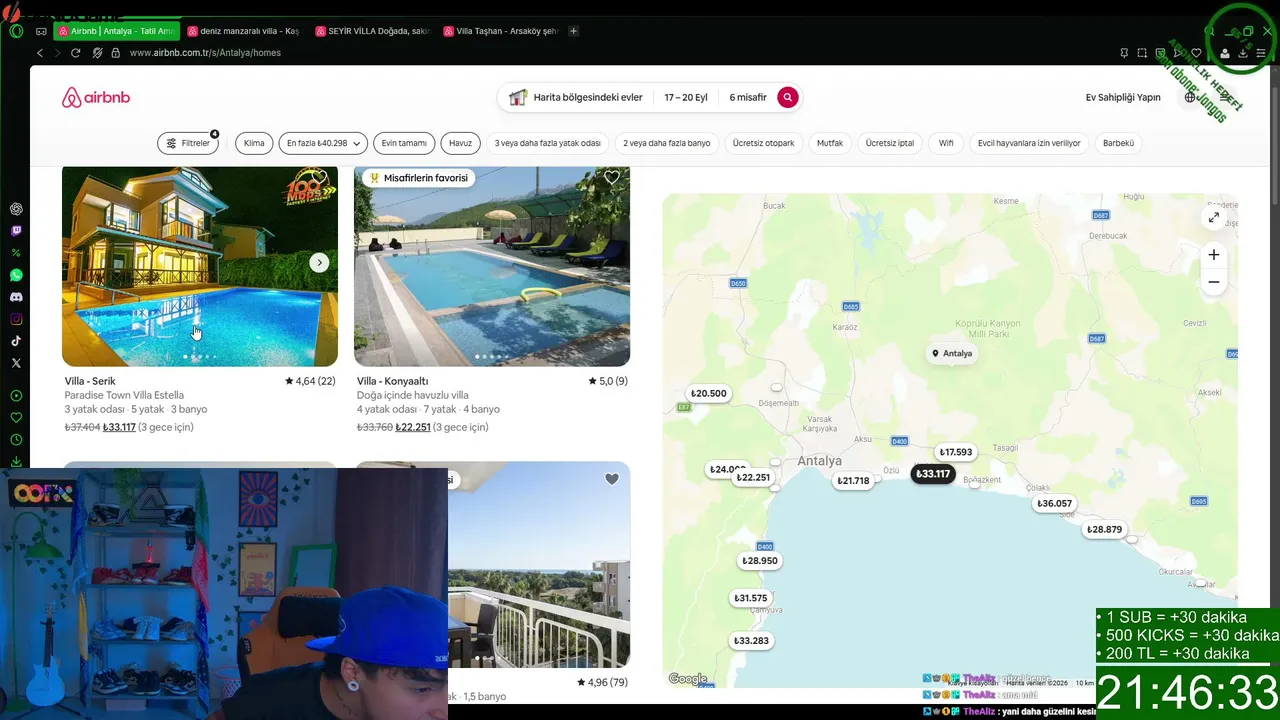Enable 2 veya daha fazla banyo

667,143
